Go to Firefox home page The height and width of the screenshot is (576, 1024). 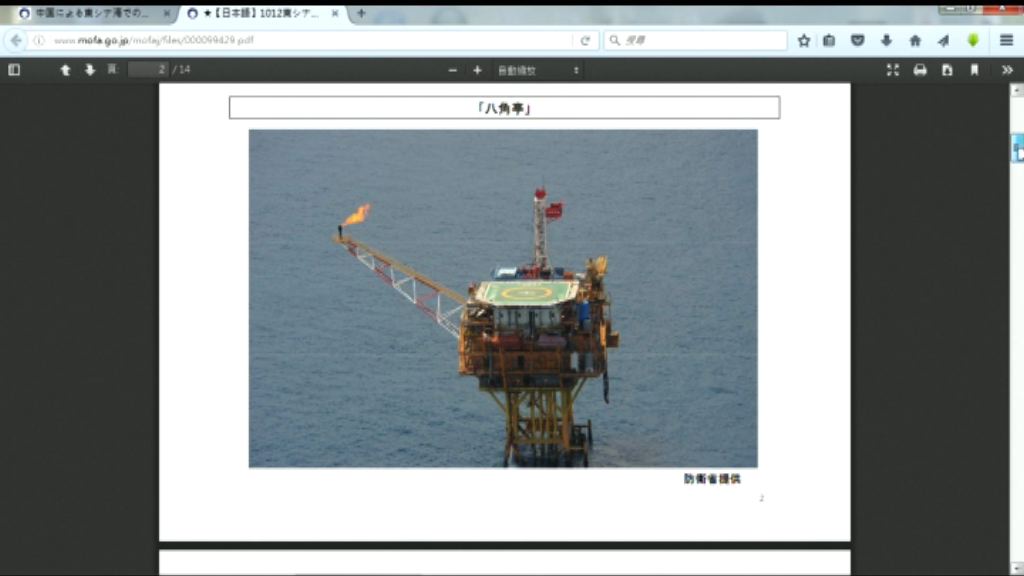pyautogui.click(x=915, y=40)
